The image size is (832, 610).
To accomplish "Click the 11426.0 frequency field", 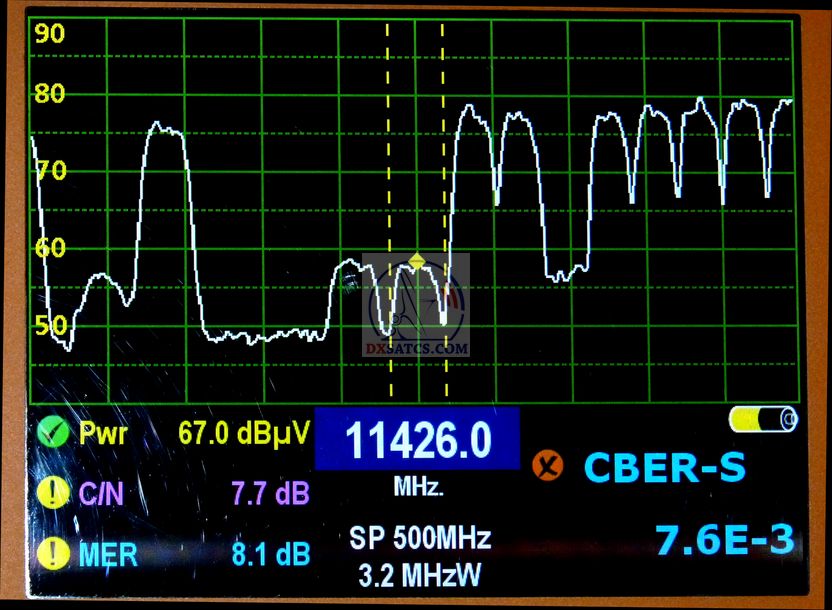I will point(417,439).
